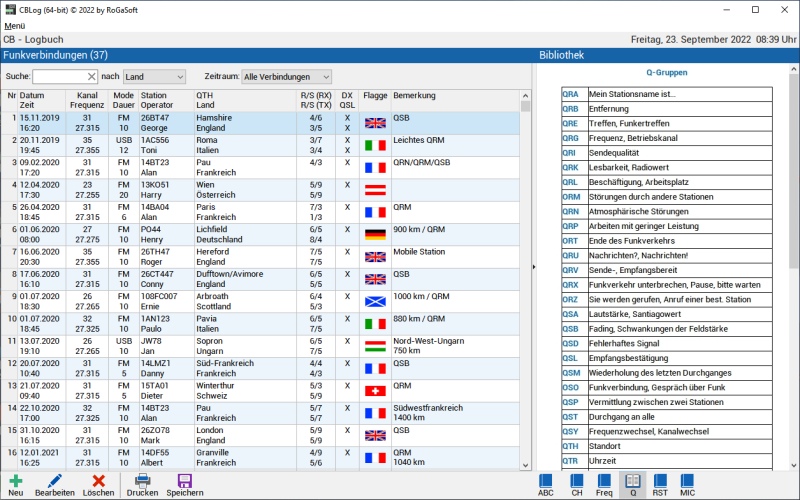
Task: Add a new log entry with Neu
Action: point(16,482)
